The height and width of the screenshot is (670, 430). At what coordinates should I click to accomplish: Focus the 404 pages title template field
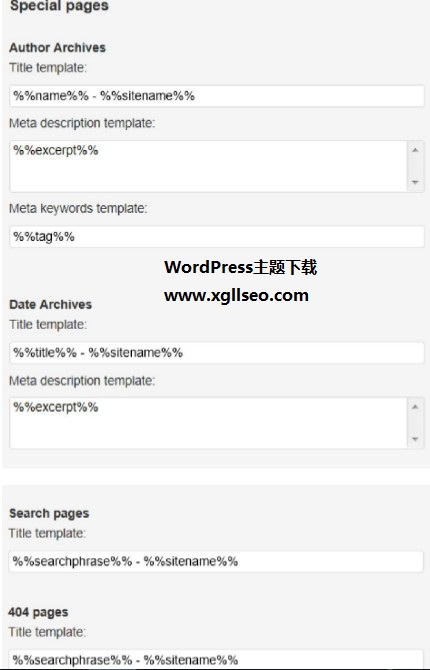pyautogui.click(x=216, y=659)
